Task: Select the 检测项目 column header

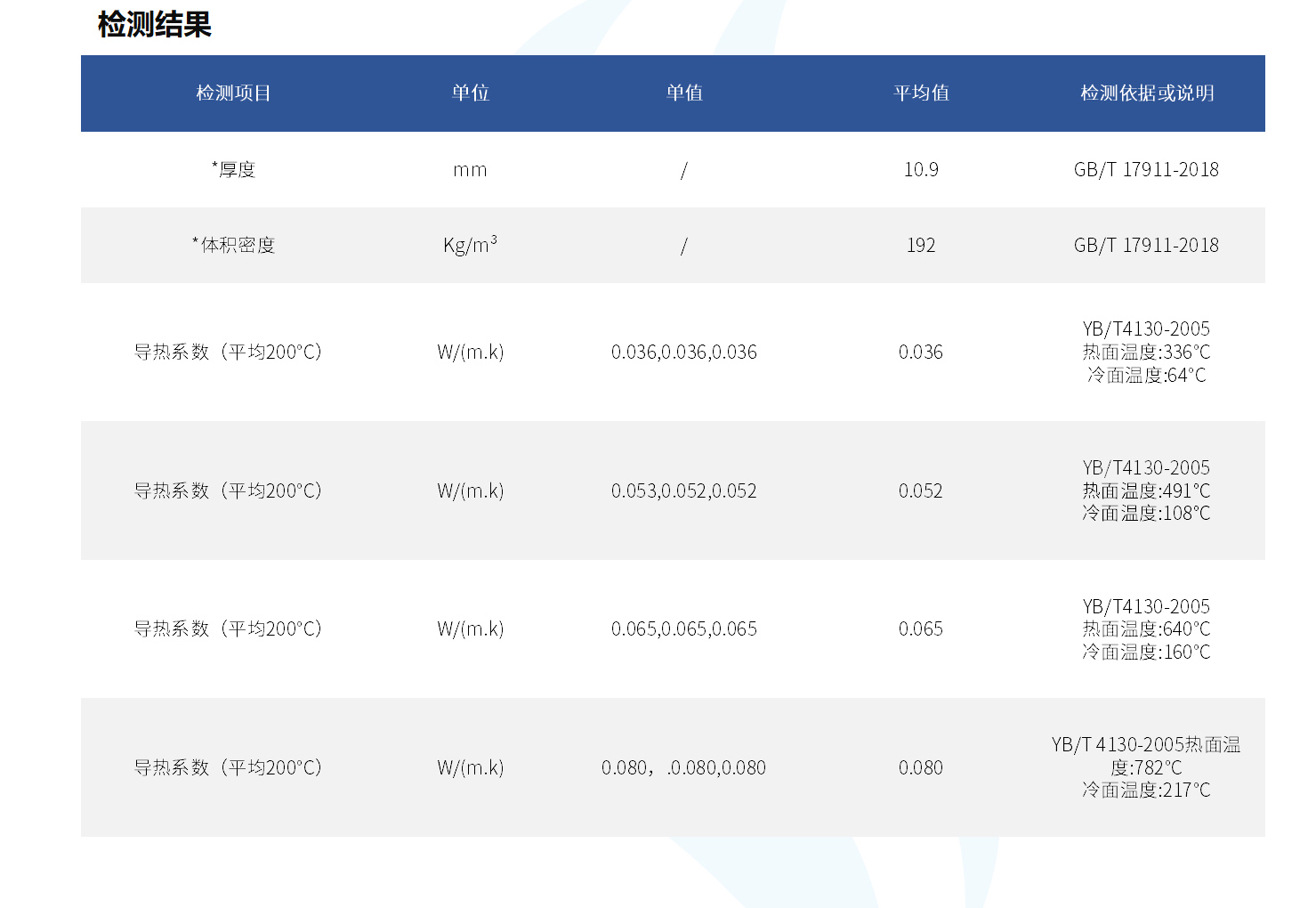Action: [233, 93]
